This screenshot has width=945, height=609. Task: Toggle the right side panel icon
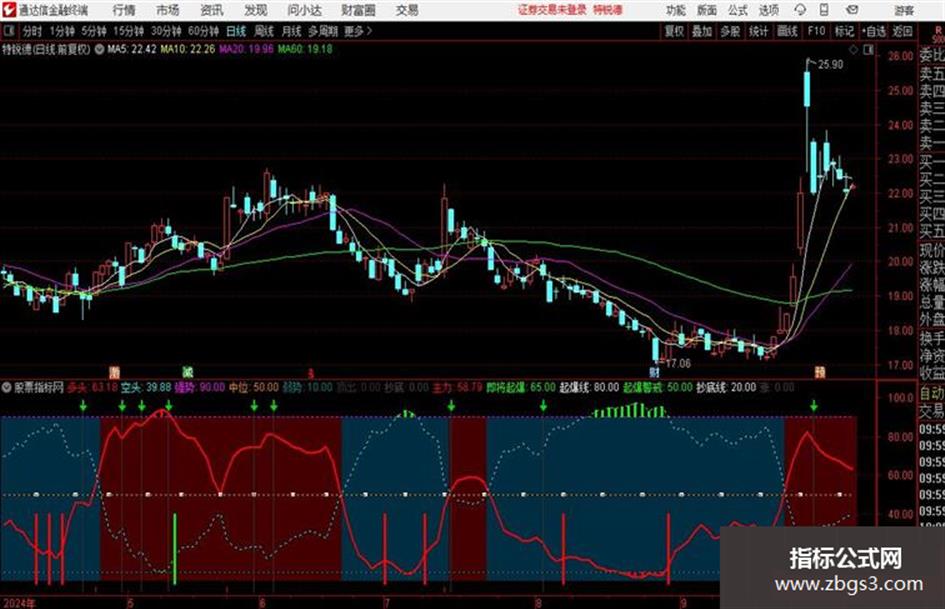[x=868, y=50]
